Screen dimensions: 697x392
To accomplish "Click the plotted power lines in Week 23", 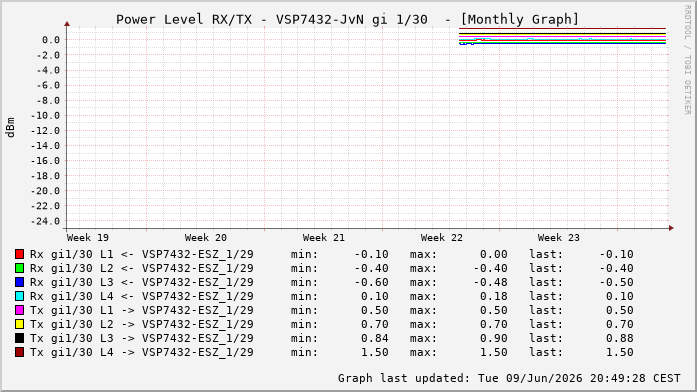I will coord(562,36).
